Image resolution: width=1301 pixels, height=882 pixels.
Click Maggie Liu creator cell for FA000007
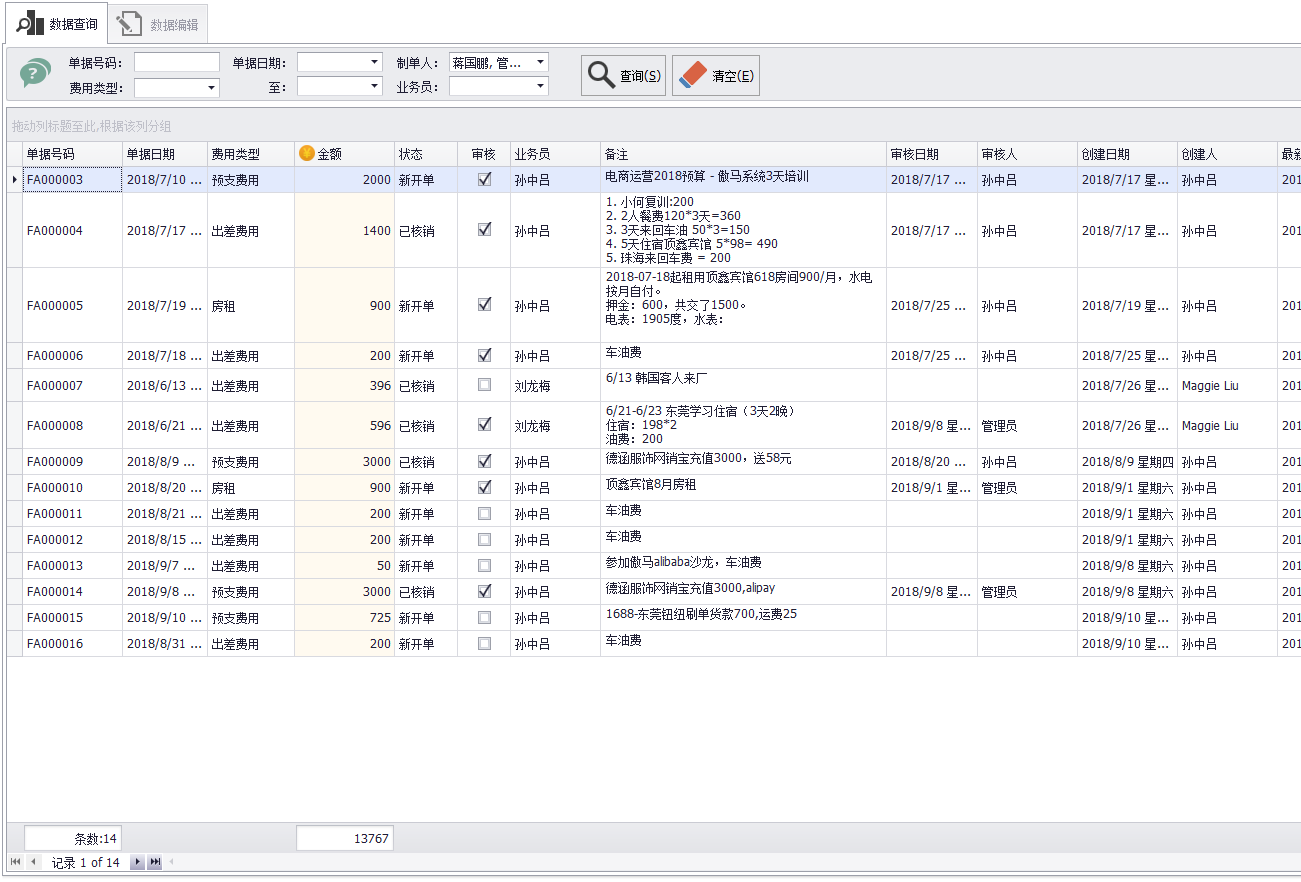point(1227,386)
